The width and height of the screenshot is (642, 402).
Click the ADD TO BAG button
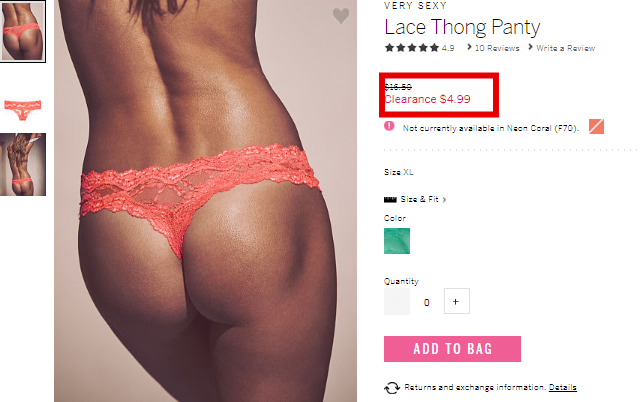coord(452,349)
